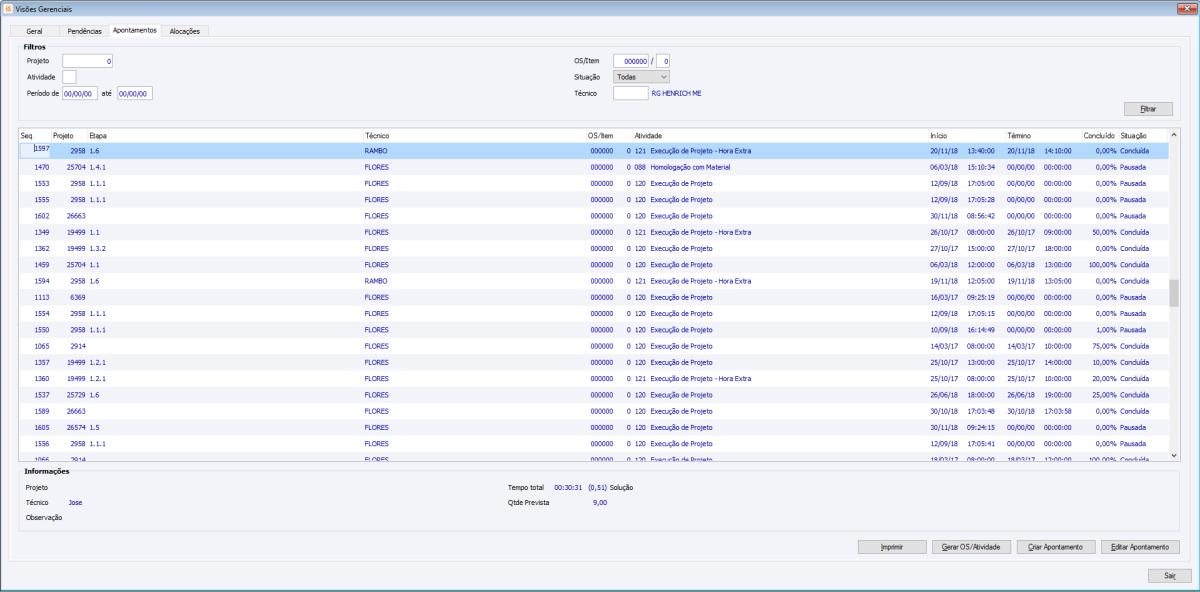Image resolution: width=1200 pixels, height=592 pixels.
Task: Click the Sair button
Action: (1169, 576)
